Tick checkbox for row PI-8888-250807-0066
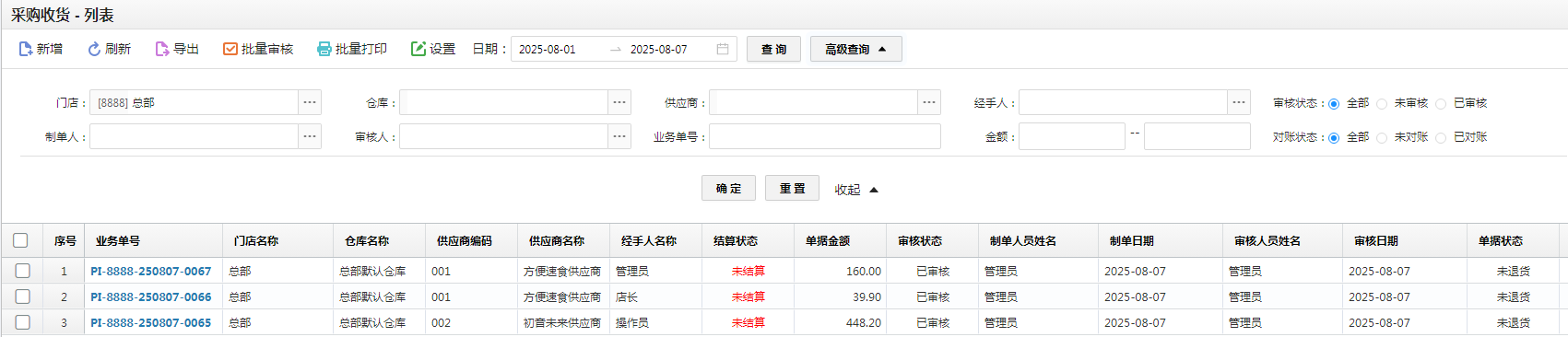Screen dimensions: 1568x337 click(x=22, y=296)
